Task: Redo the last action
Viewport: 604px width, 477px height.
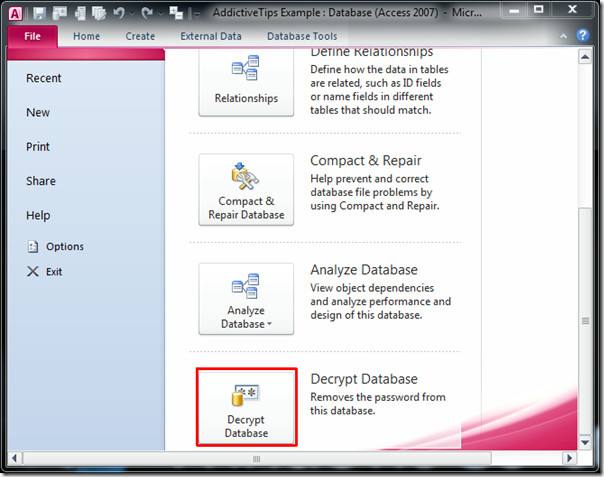Action: 147,13
